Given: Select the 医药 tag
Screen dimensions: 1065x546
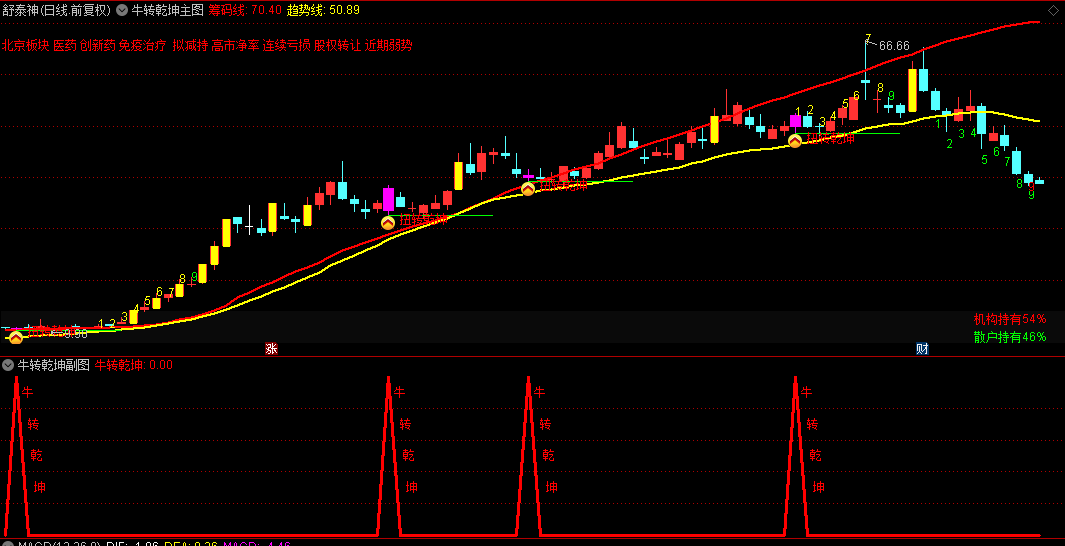Looking at the screenshot, I should click(x=65, y=46).
